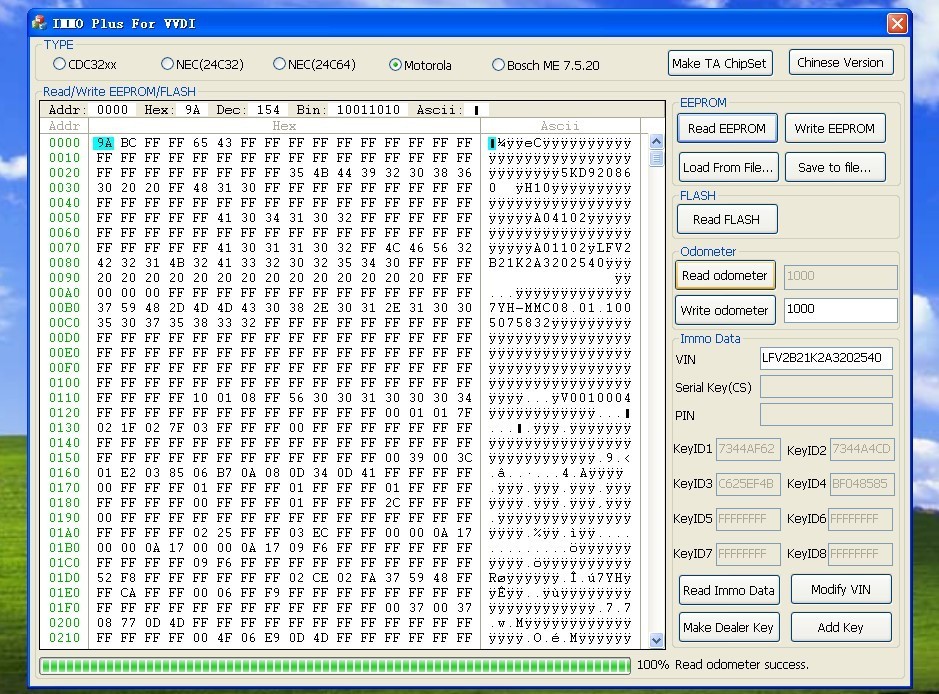Click the KeyID6 field
The image size is (939, 694).
(x=861, y=519)
